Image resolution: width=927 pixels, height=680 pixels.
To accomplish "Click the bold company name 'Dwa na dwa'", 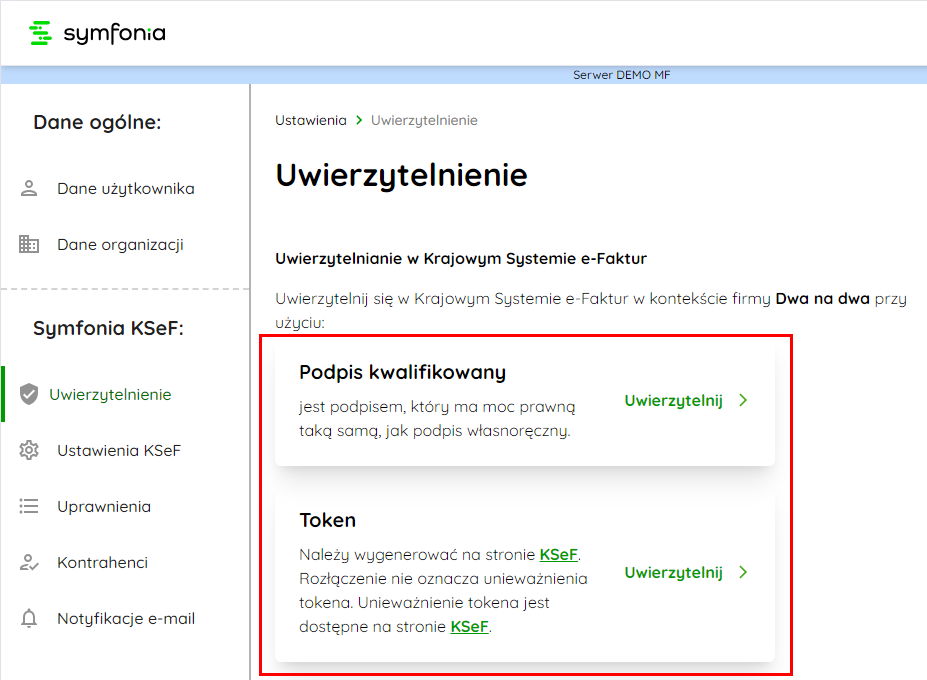I will tap(822, 299).
